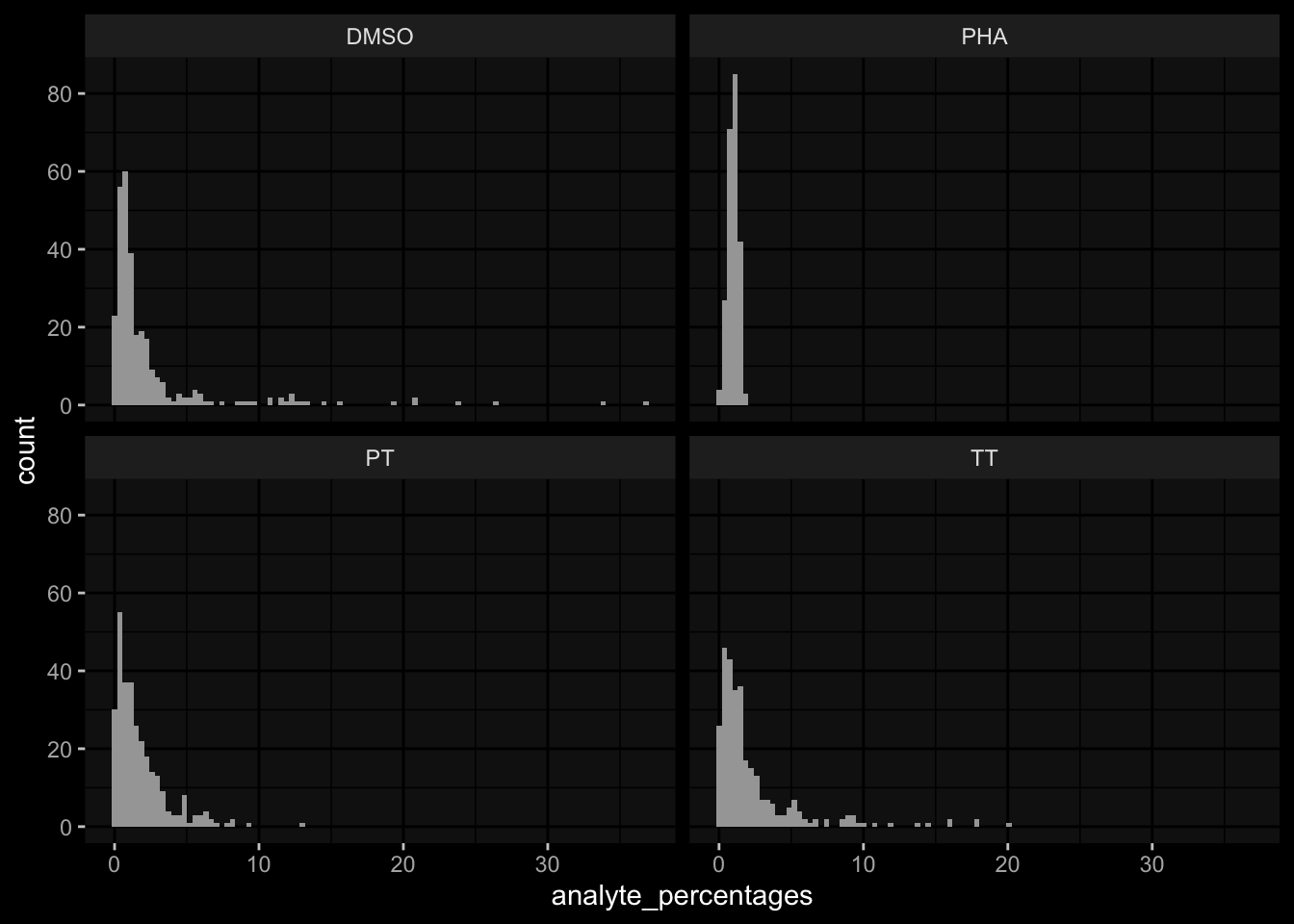Click the 'count' y-axis title
The height and width of the screenshot is (924, 1294).
pyautogui.click(x=25, y=449)
